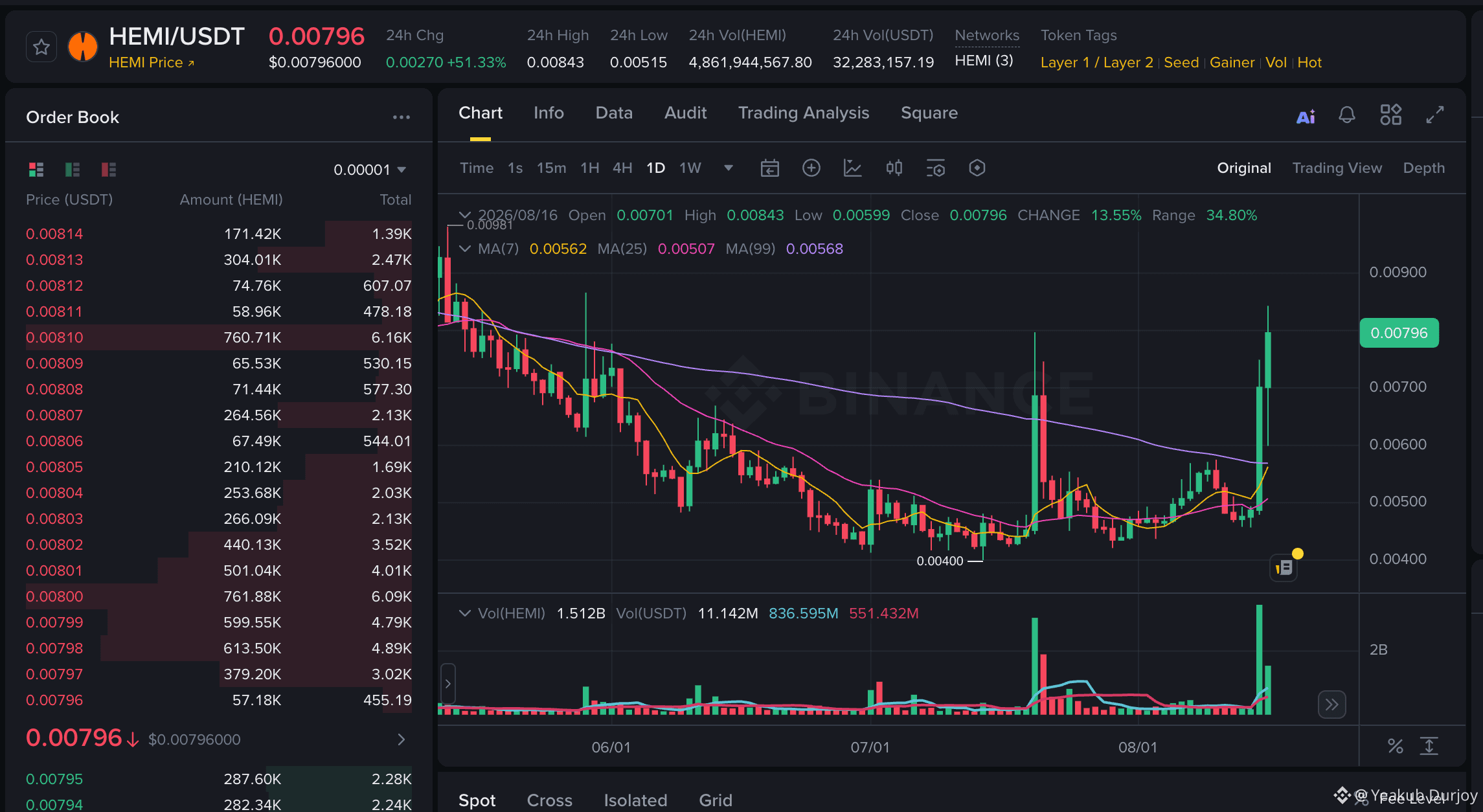Jump to latest candle double-arrow button
The image size is (1483, 812).
point(1331,705)
